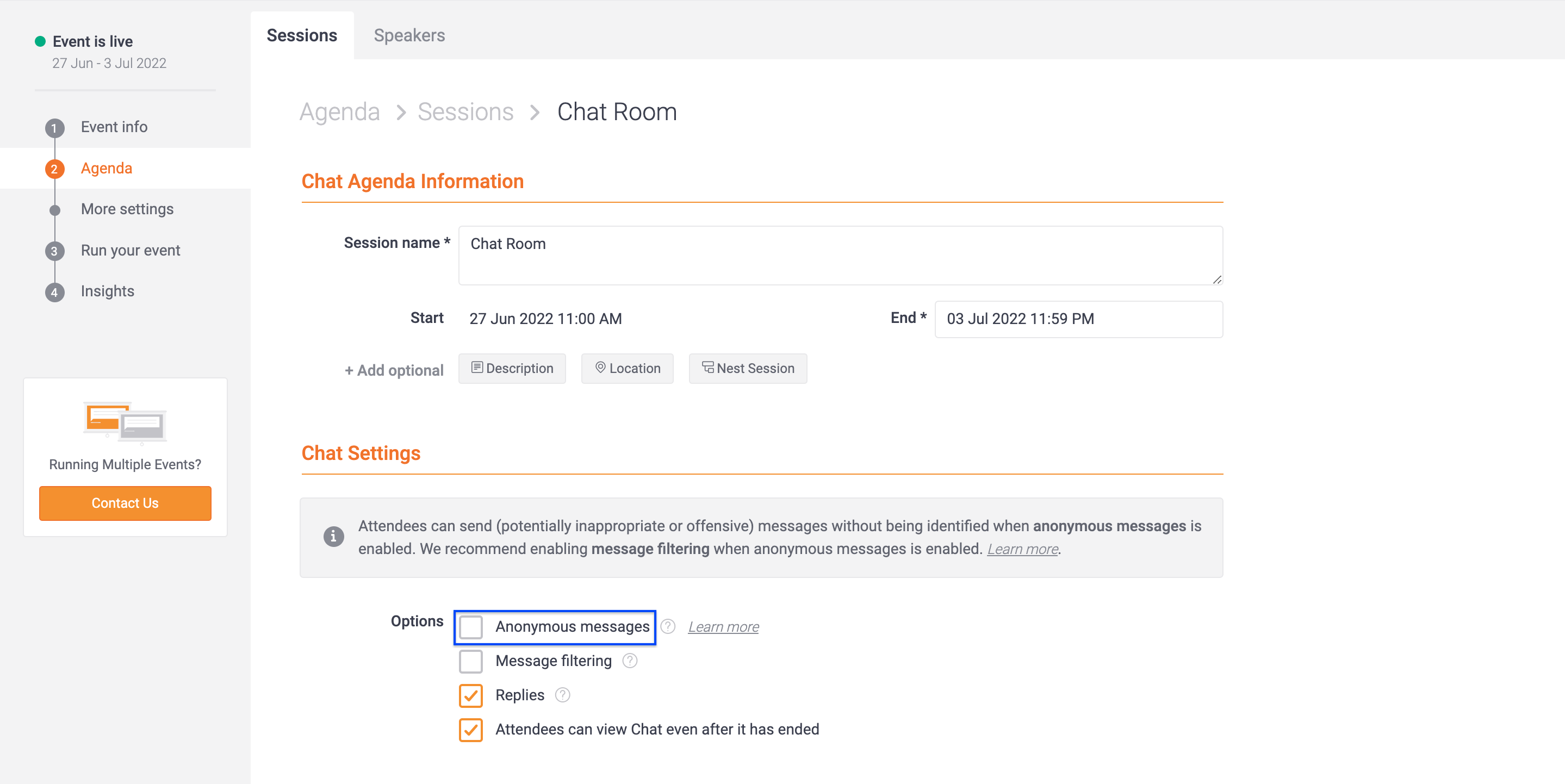Add a Nest Session option

[x=748, y=369]
